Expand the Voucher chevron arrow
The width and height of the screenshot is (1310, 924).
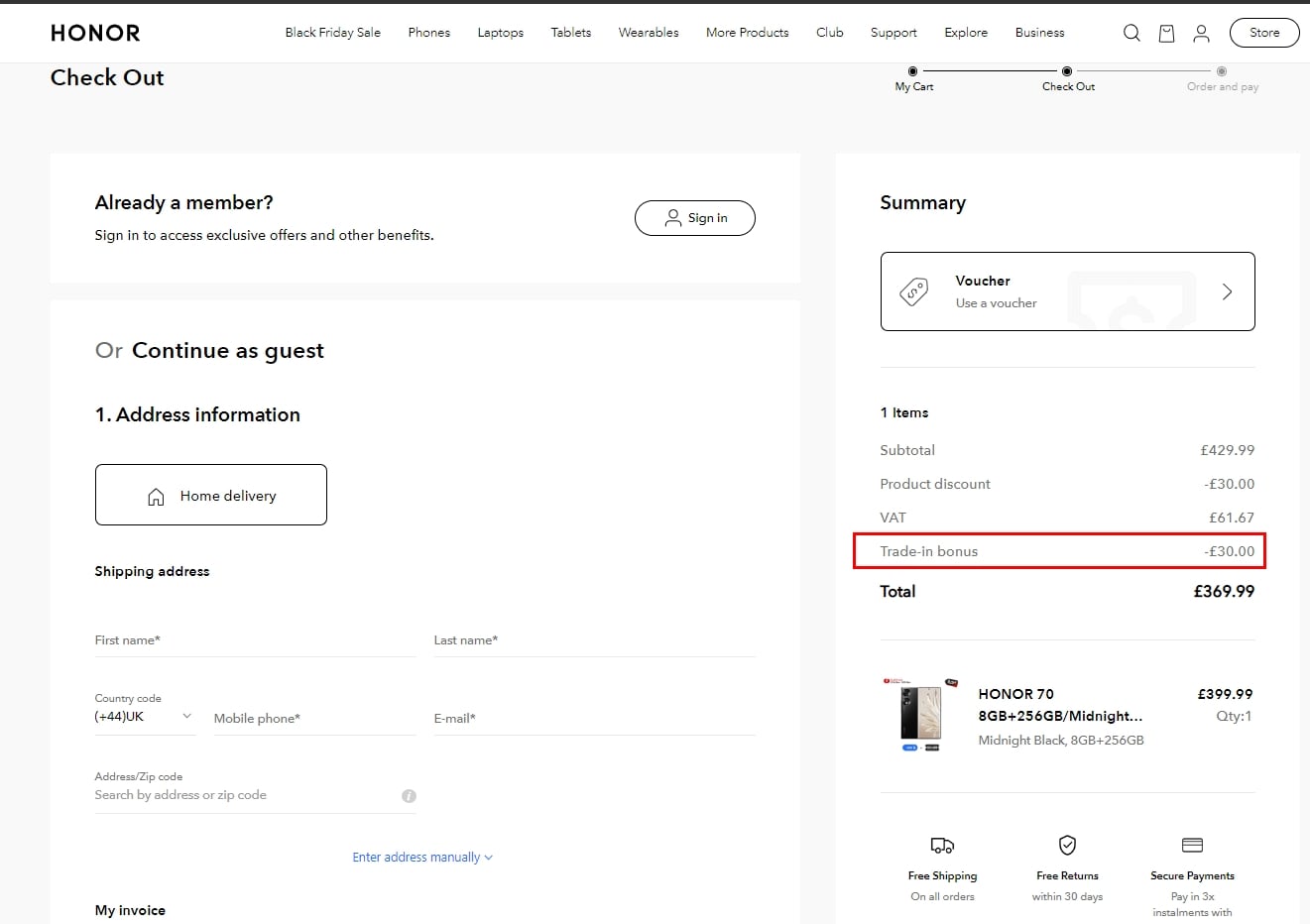click(x=1227, y=291)
